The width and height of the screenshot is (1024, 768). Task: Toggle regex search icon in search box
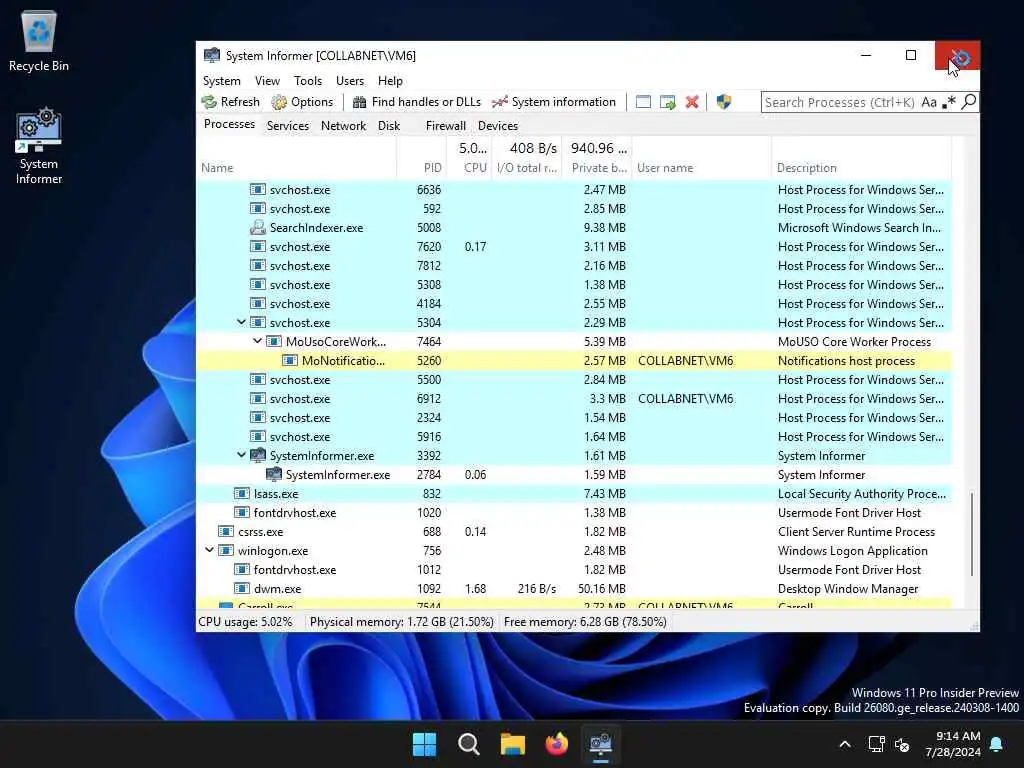[x=949, y=102]
